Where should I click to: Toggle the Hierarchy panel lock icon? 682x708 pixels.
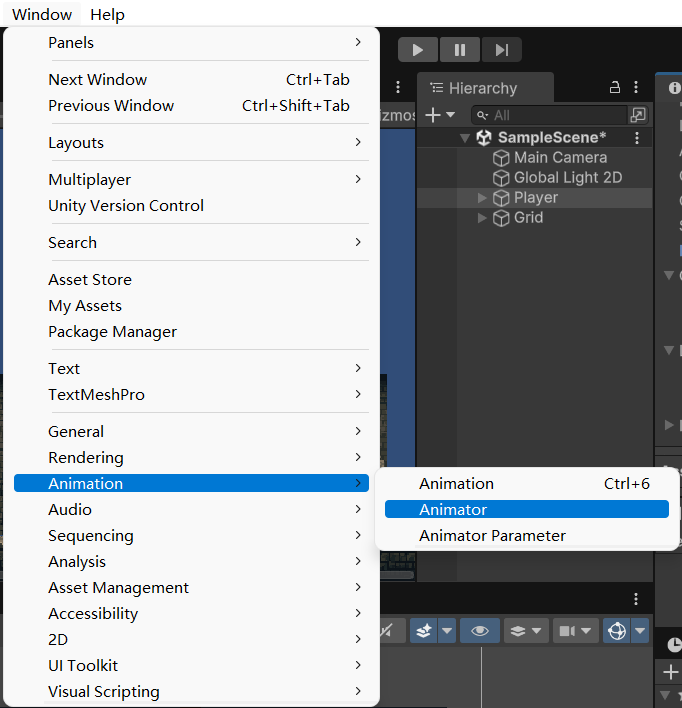(615, 87)
